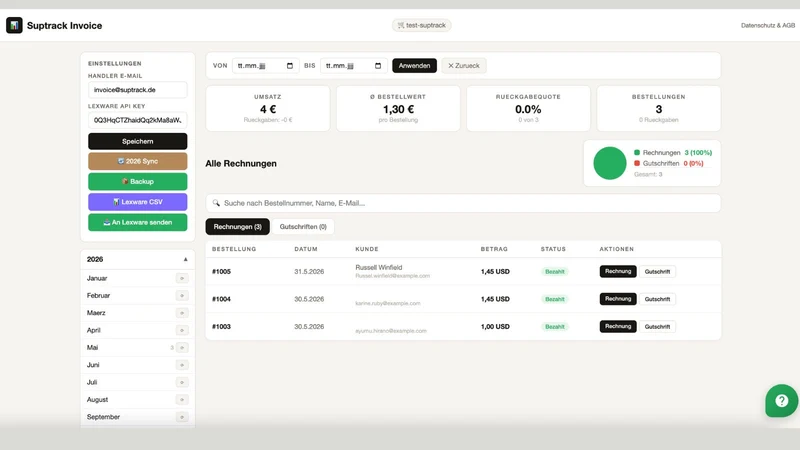Create Gutschrift for order #1005
This screenshot has width=800, height=450.
tap(657, 271)
